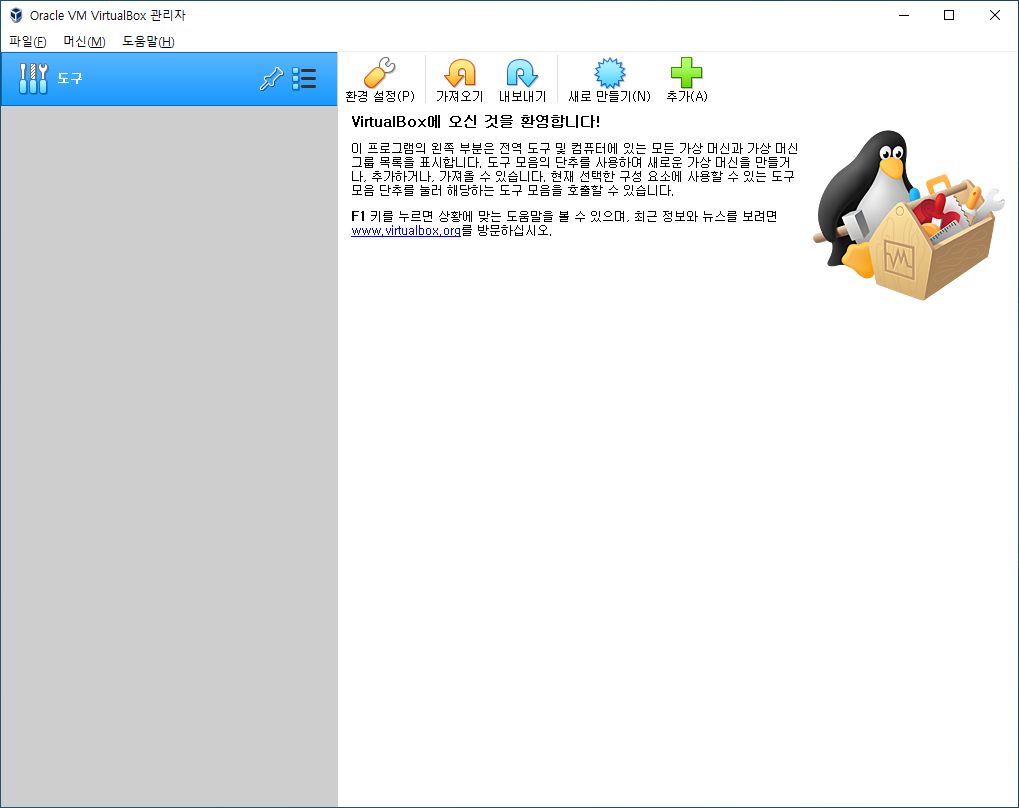Image resolution: width=1019 pixels, height=808 pixels.
Task: Create a new VM with 새로 만들기(N)
Action: (609, 79)
